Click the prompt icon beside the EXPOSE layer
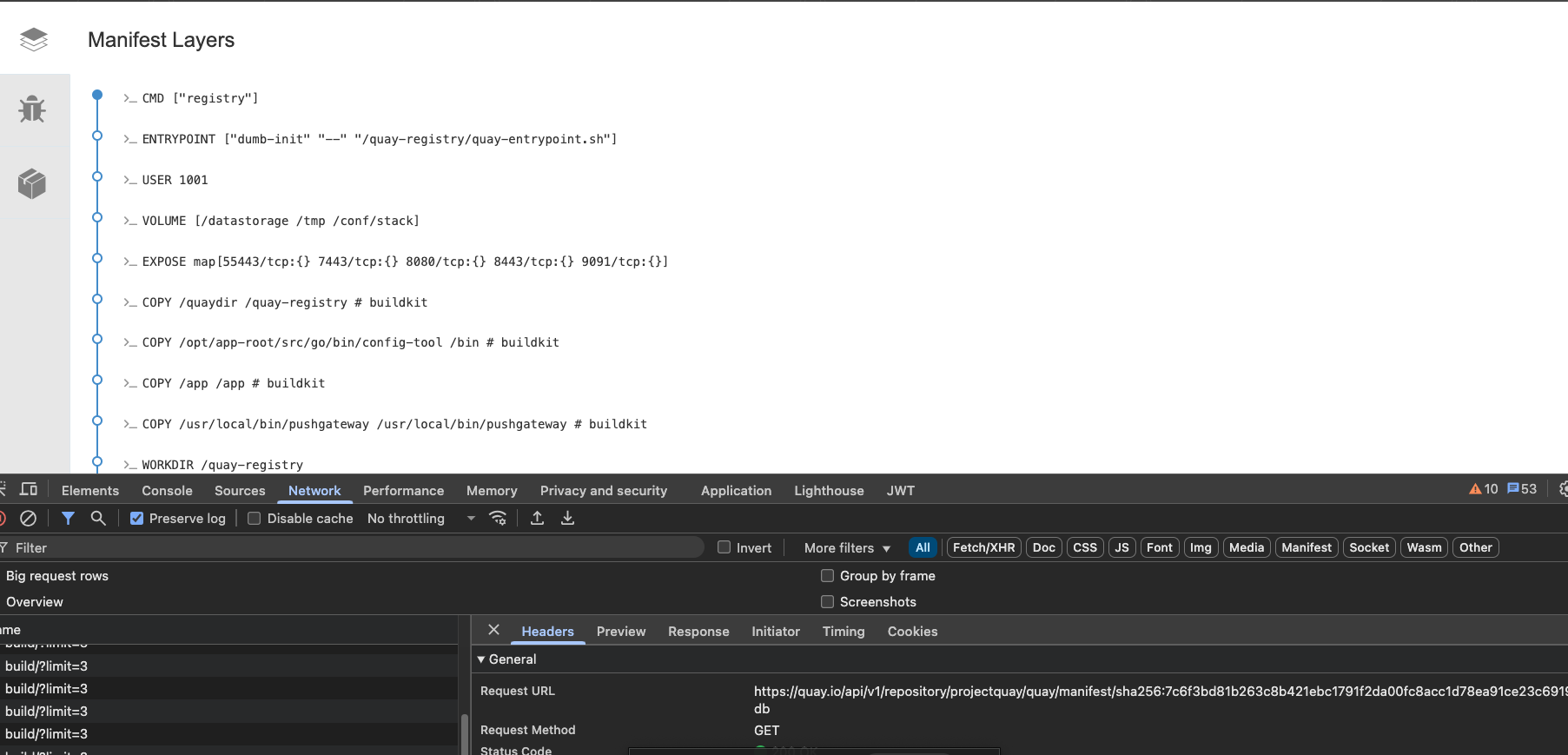 pos(130,262)
